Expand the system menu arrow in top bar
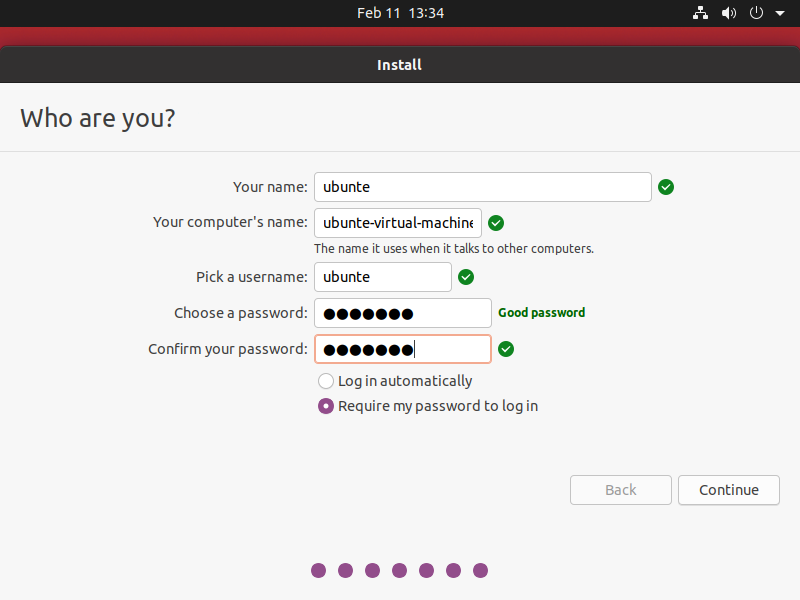This screenshot has width=800, height=600. 780,13
